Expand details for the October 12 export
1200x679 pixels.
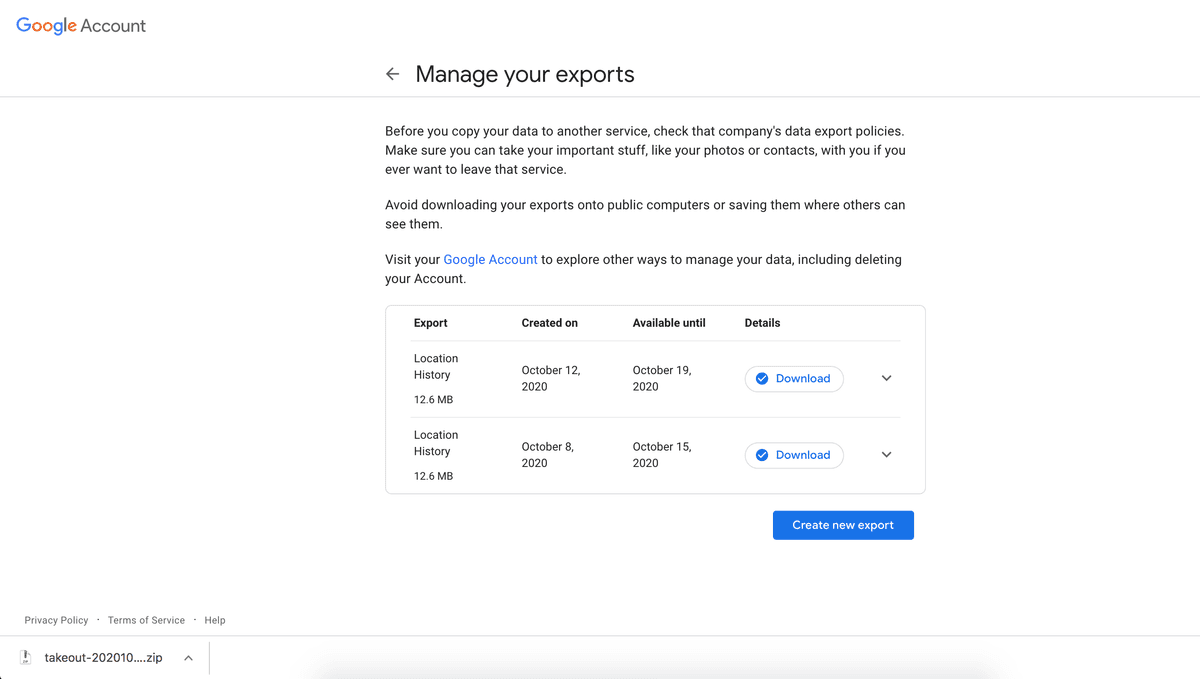(x=886, y=379)
